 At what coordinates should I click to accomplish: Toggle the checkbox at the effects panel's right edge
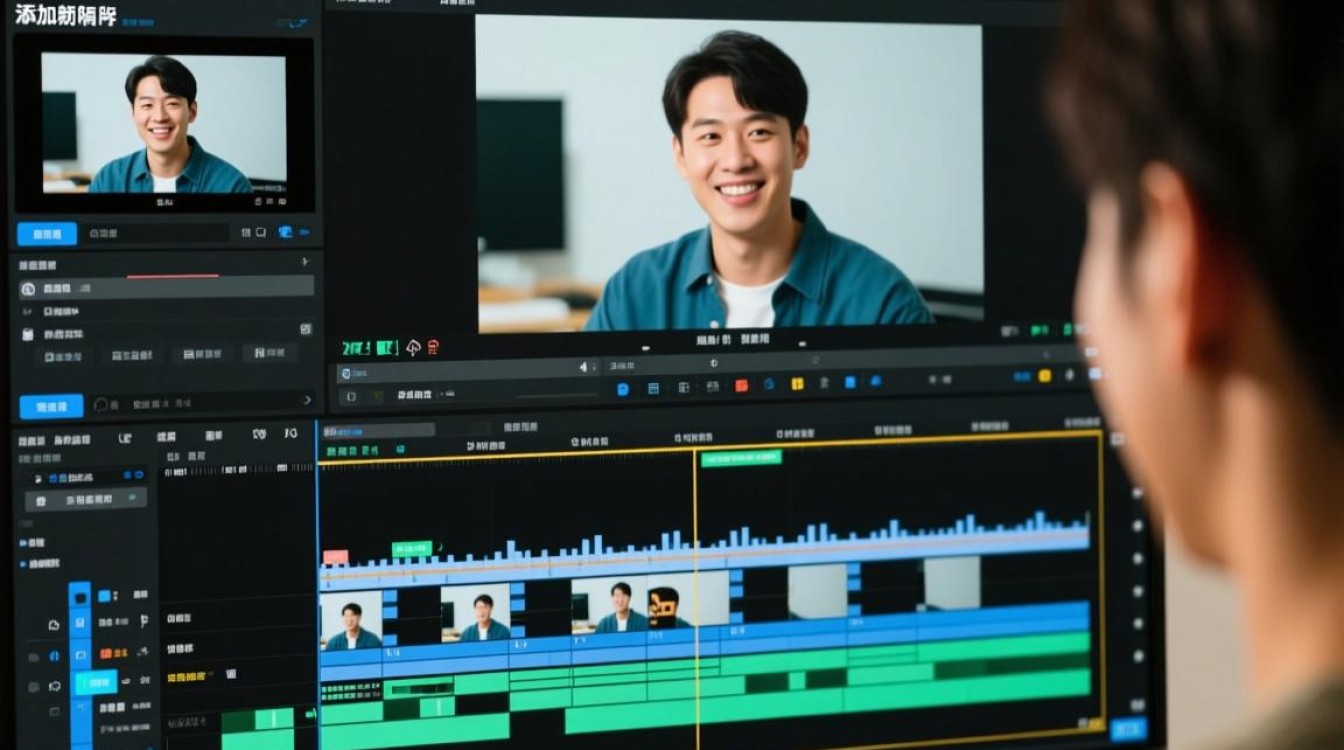pyautogui.click(x=306, y=329)
